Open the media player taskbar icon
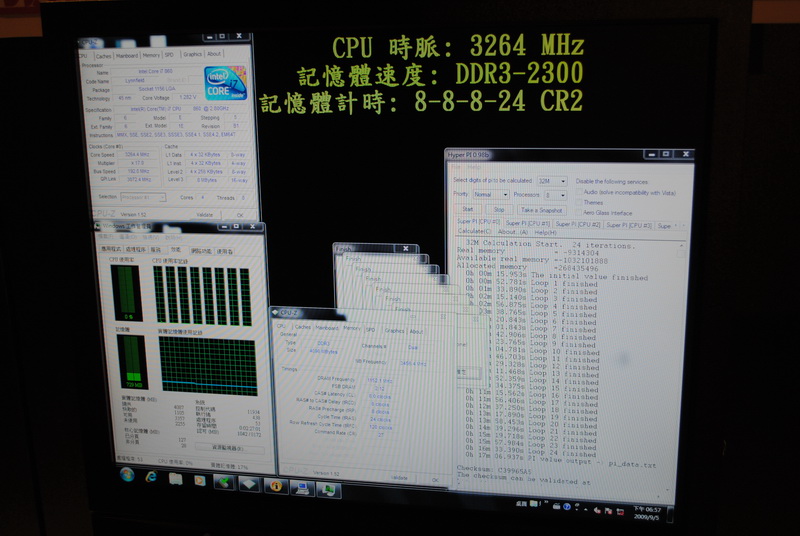This screenshot has width=800, height=536. point(199,480)
